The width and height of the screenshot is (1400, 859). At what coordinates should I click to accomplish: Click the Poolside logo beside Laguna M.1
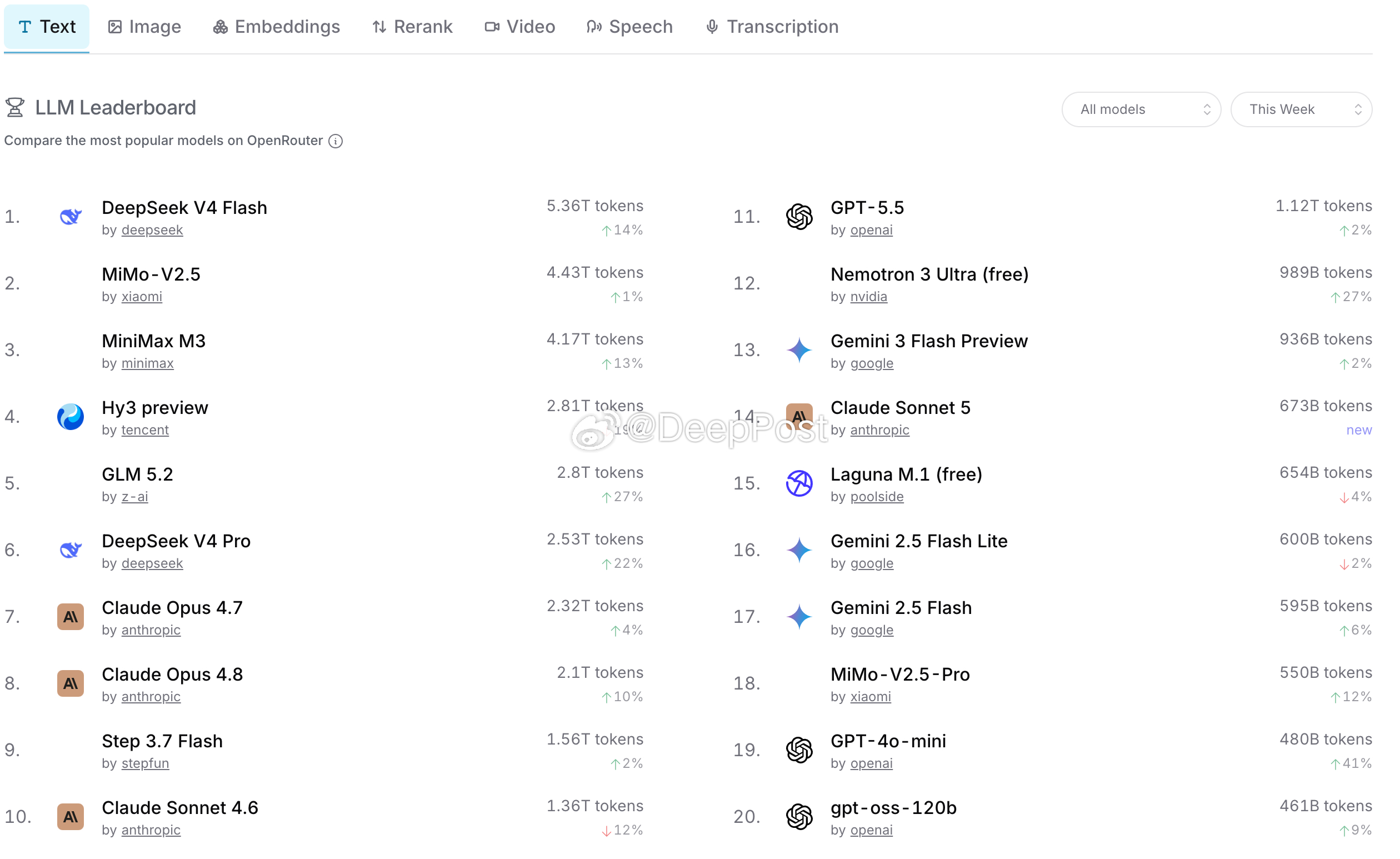(799, 483)
